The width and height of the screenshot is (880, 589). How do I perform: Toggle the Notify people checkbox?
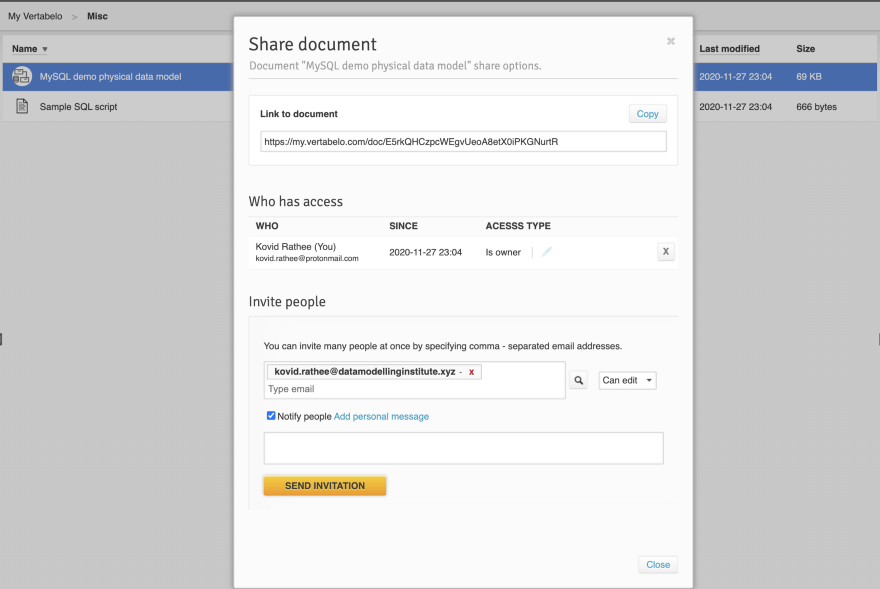271,416
